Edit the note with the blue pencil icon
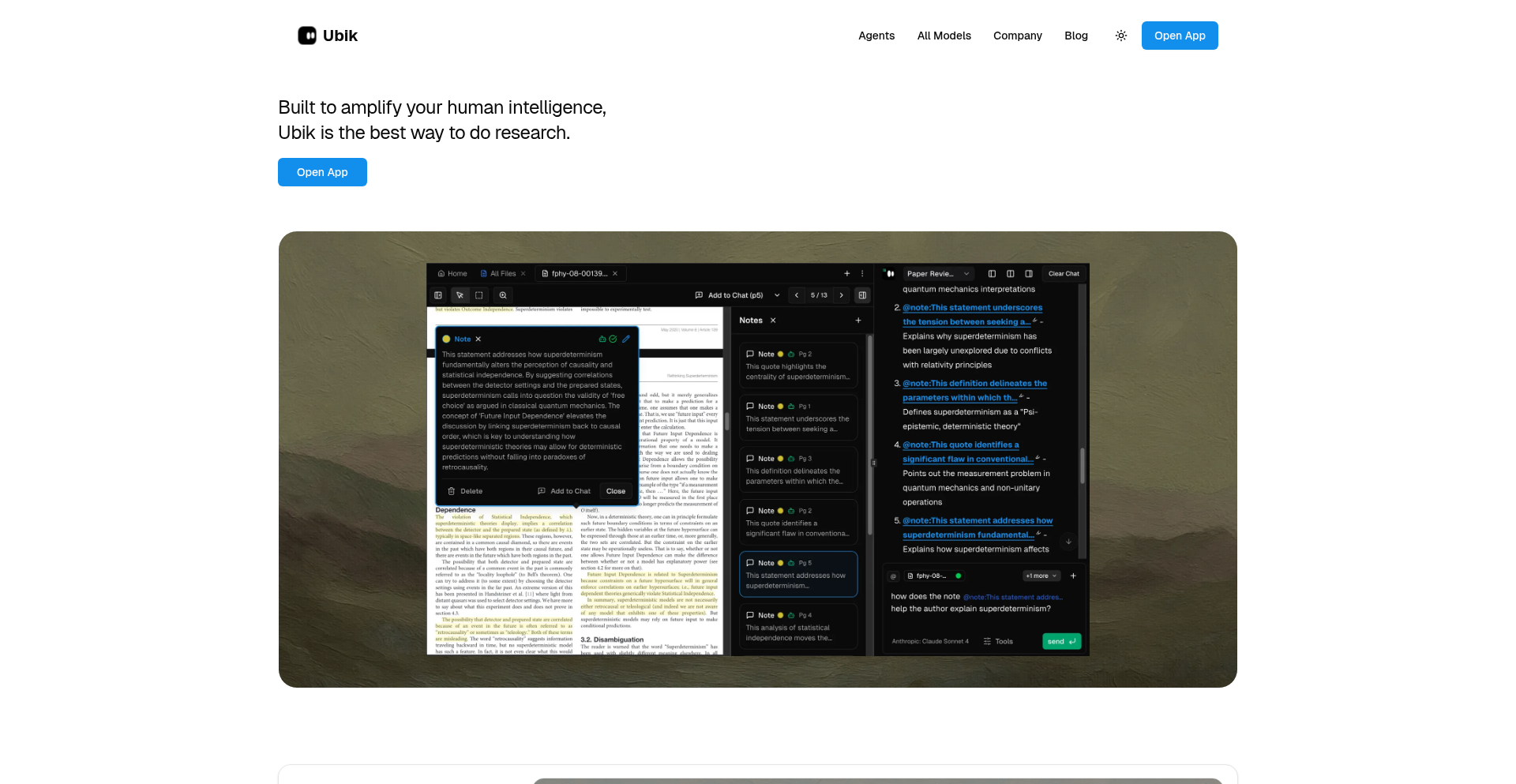Image resolution: width=1516 pixels, height=784 pixels. click(626, 339)
